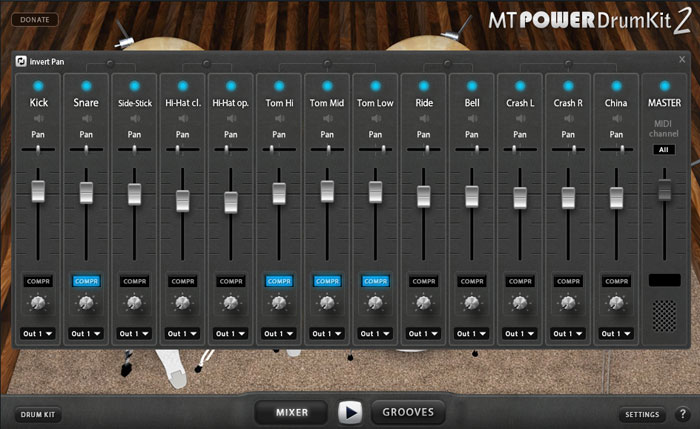Image resolution: width=700 pixels, height=429 pixels.
Task: Click the Ride compressor knob
Action: [x=424, y=303]
